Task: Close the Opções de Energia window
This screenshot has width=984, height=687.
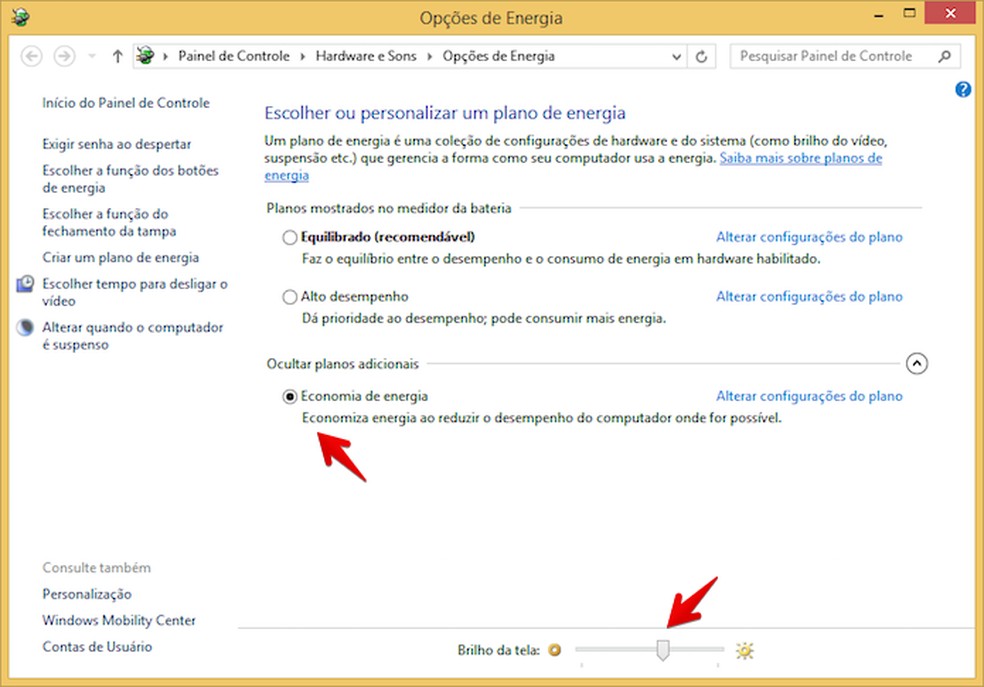Action: (x=950, y=13)
